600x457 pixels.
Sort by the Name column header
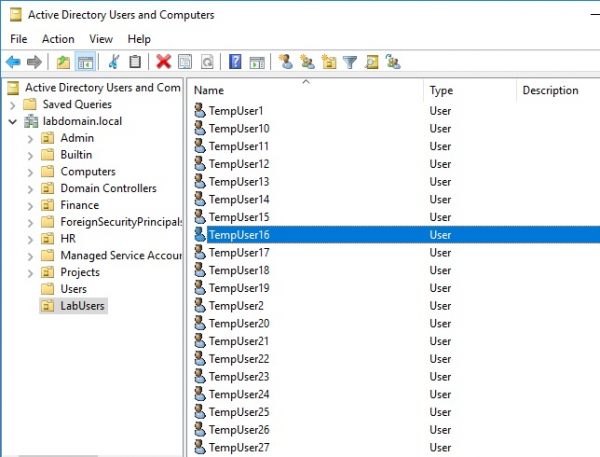pos(305,90)
